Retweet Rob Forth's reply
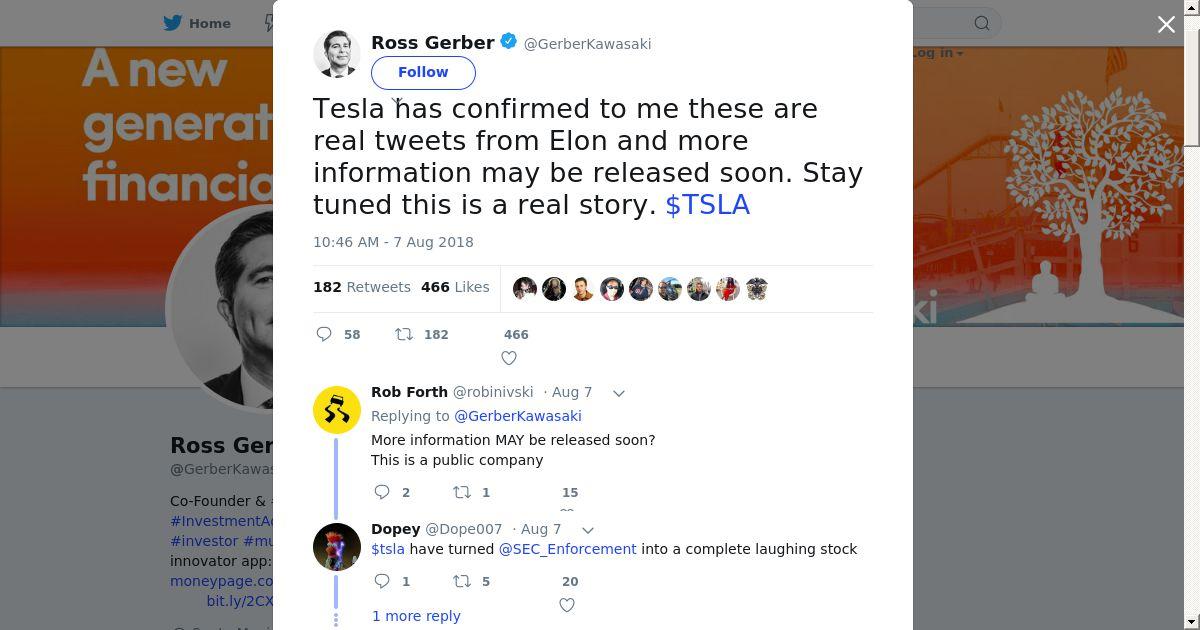The width and height of the screenshot is (1200, 630). tap(462, 492)
